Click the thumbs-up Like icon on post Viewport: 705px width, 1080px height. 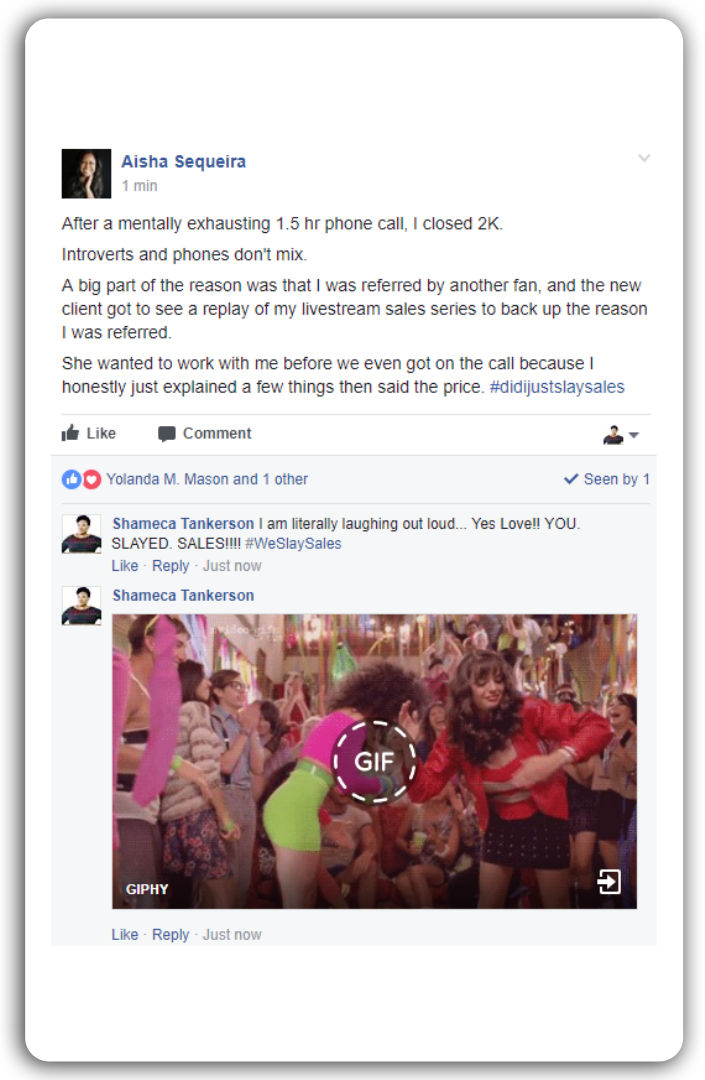coord(70,433)
